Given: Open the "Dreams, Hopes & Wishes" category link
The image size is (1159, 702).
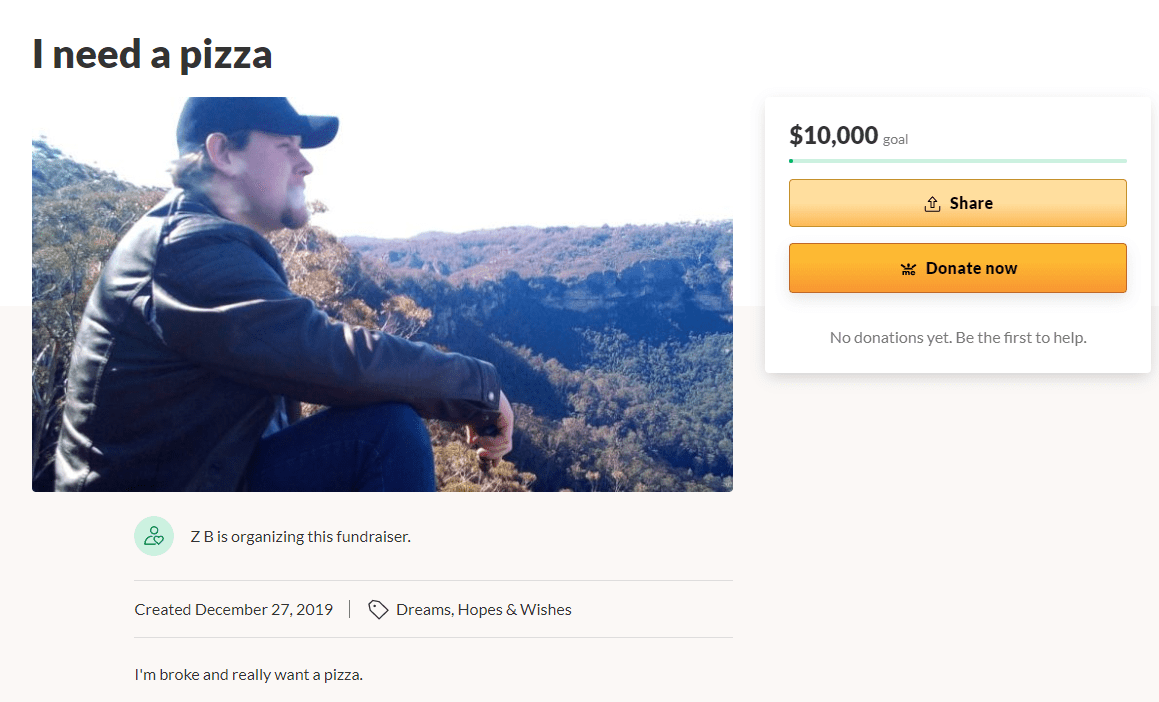Looking at the screenshot, I should tap(483, 609).
